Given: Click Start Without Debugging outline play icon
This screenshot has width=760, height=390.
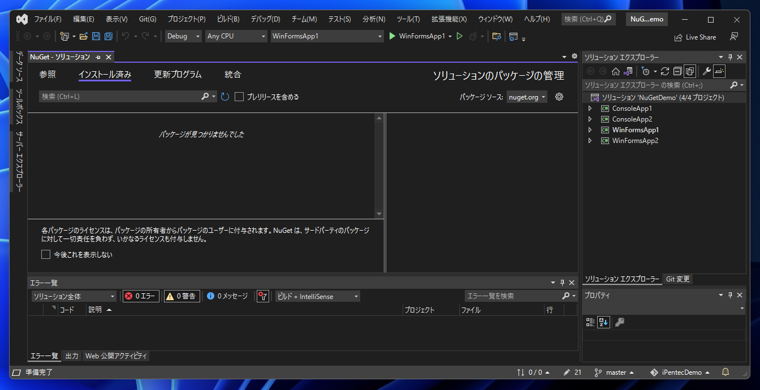Looking at the screenshot, I should (459, 36).
